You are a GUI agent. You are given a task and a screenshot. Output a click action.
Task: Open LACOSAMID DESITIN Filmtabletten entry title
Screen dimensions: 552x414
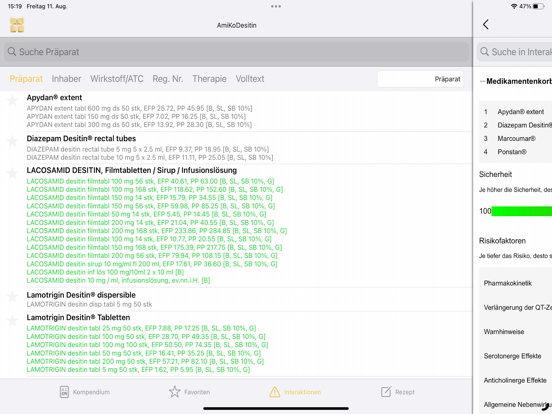132,170
